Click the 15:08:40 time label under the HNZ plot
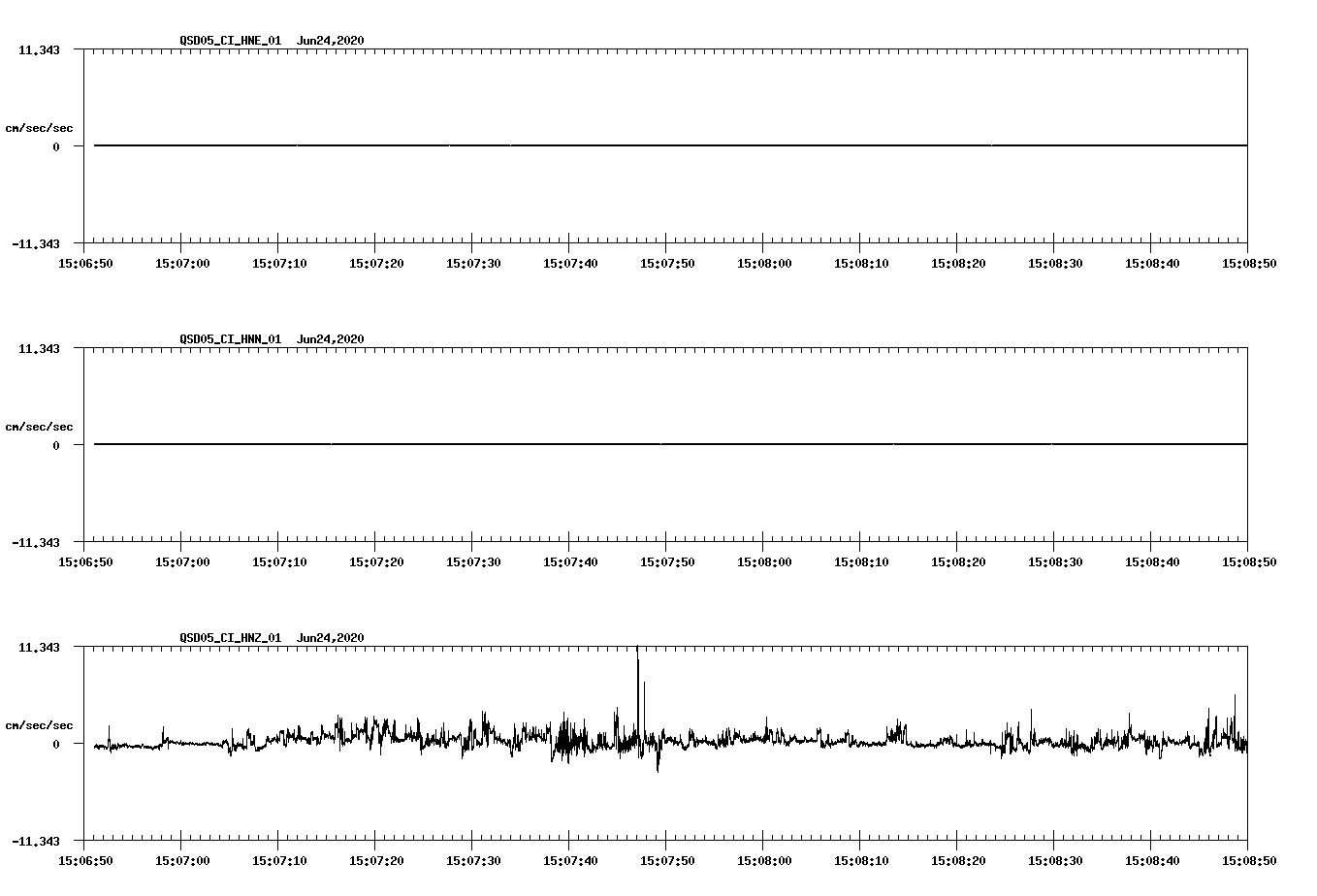 pos(1152,860)
